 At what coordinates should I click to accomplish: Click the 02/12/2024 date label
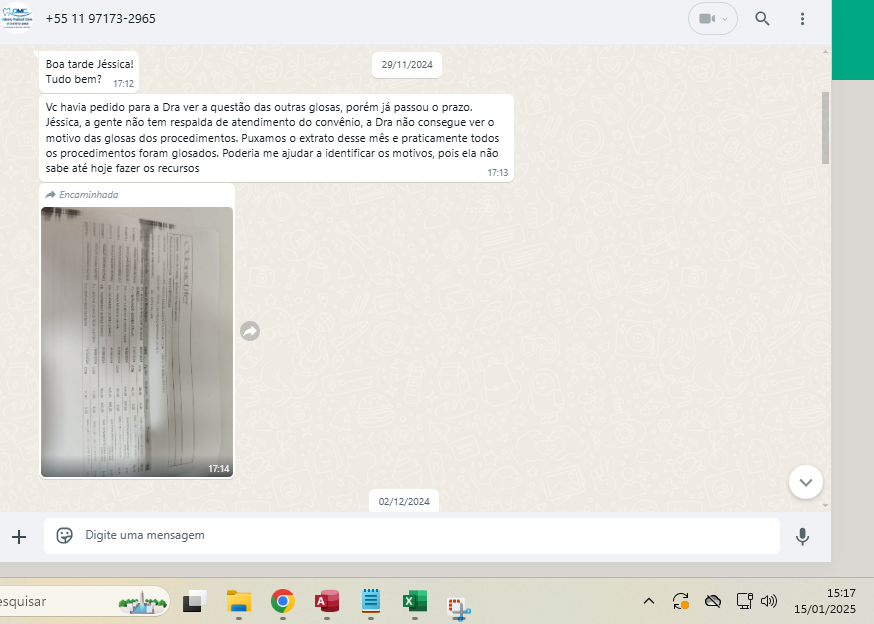[x=404, y=501]
